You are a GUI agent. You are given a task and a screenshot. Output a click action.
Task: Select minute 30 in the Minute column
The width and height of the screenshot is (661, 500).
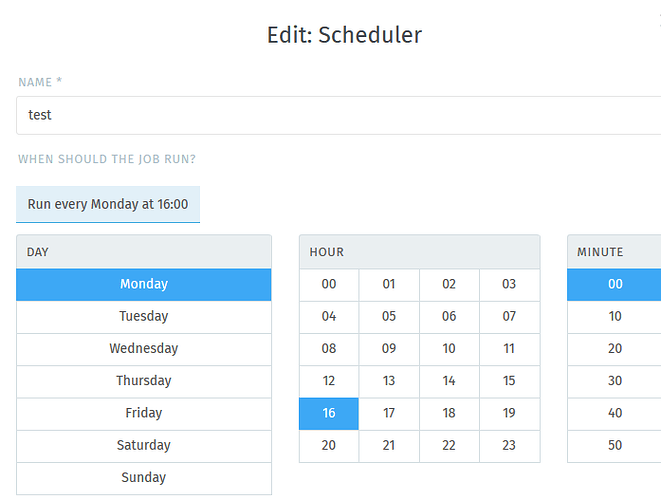(x=615, y=381)
